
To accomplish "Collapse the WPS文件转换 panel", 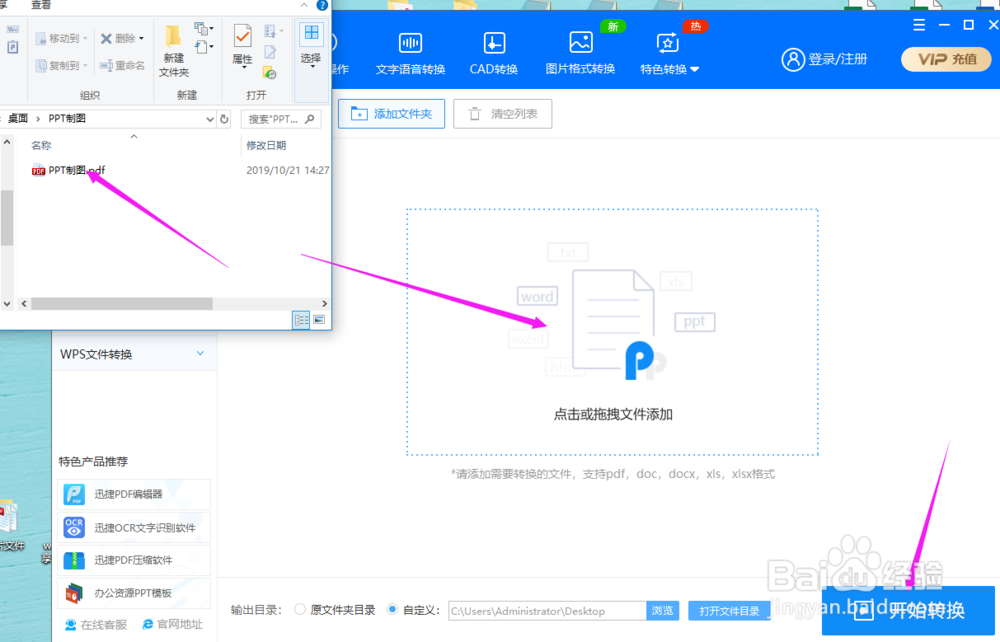I will pyautogui.click(x=198, y=352).
